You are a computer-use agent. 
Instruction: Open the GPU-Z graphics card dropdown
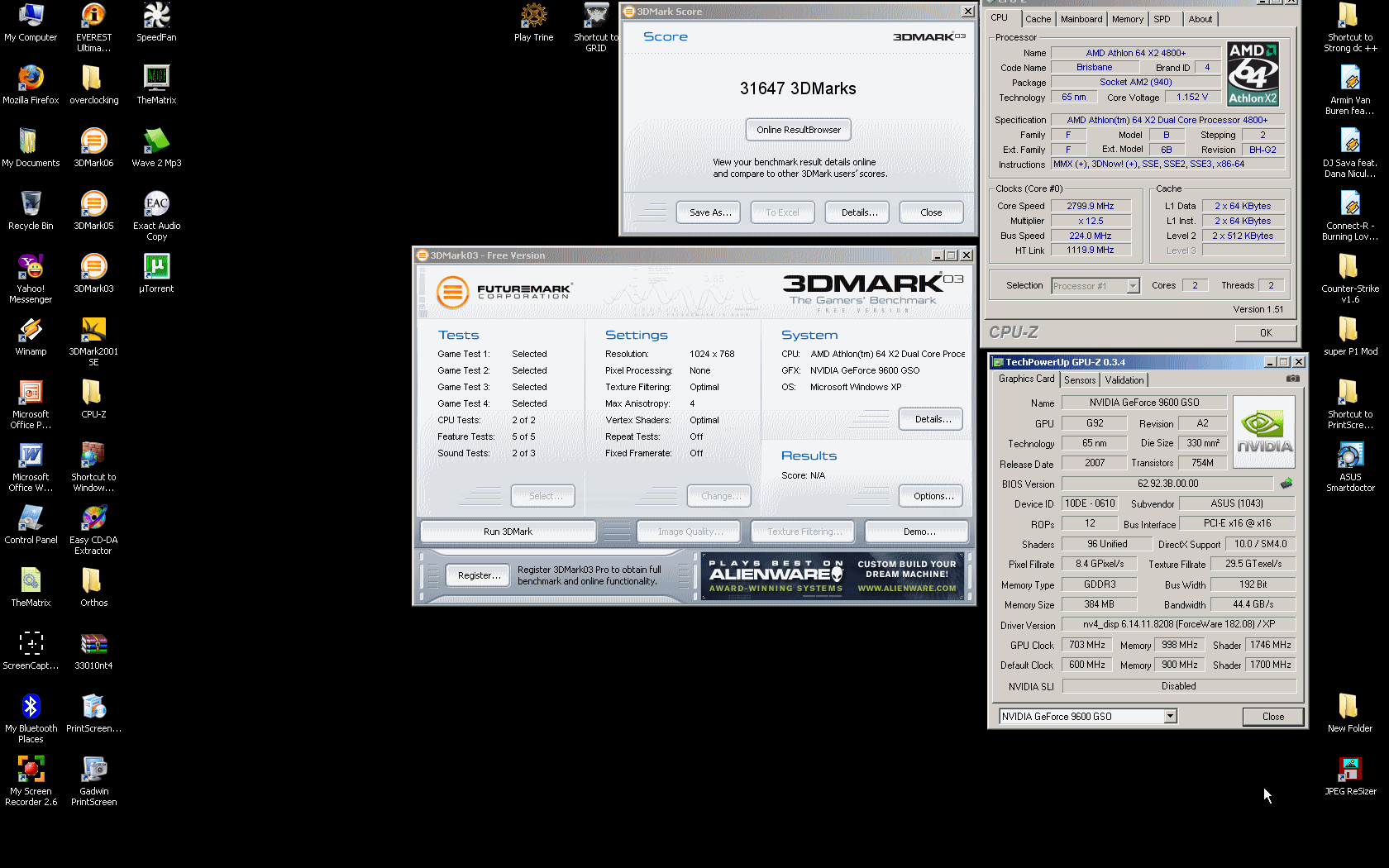click(x=1170, y=717)
